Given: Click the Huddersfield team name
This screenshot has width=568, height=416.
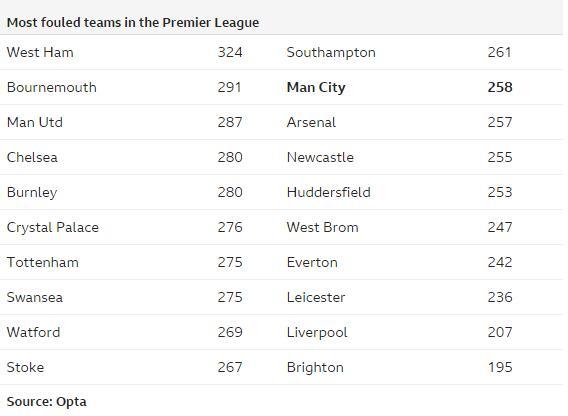Looking at the screenshot, I should click(329, 192).
